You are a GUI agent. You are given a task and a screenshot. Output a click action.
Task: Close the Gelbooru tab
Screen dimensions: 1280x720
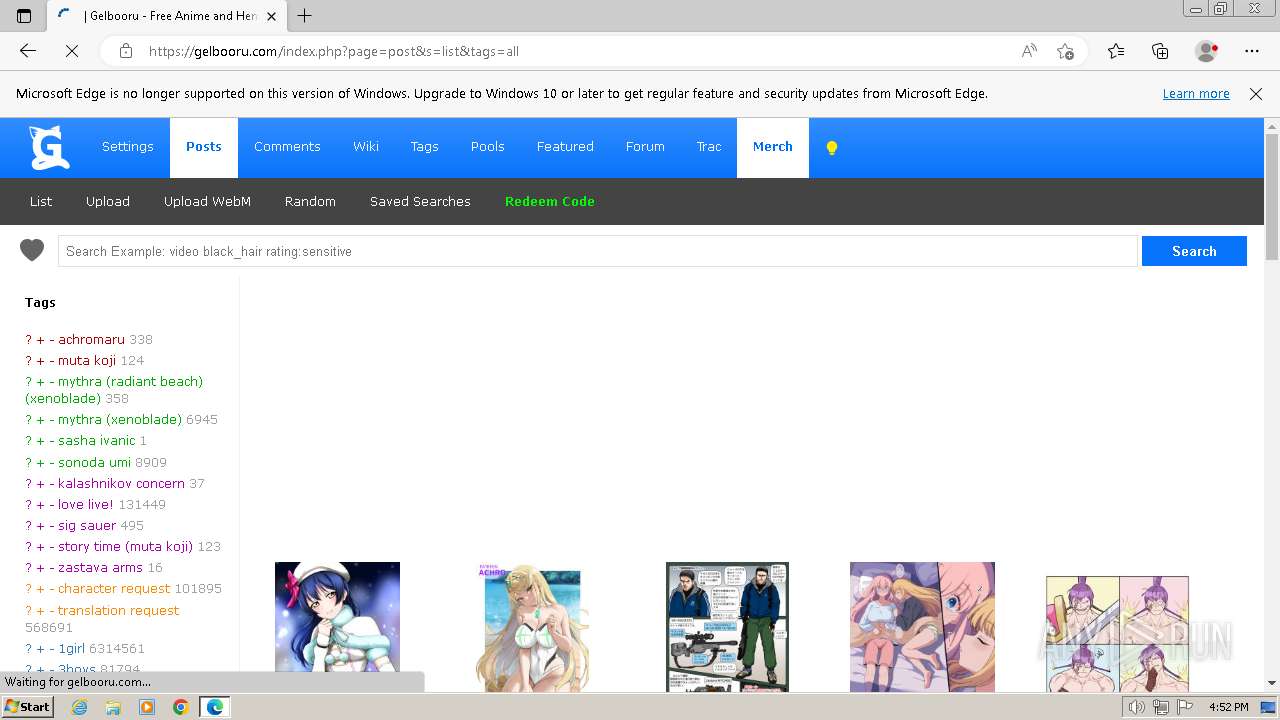tap(271, 16)
